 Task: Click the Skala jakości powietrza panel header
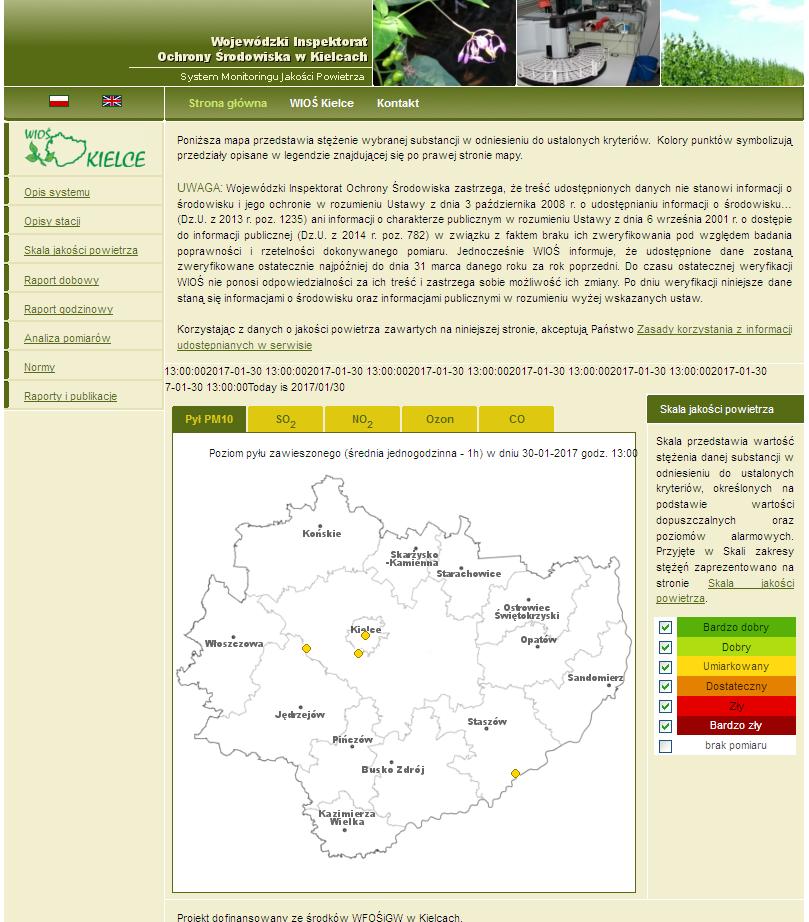point(725,409)
